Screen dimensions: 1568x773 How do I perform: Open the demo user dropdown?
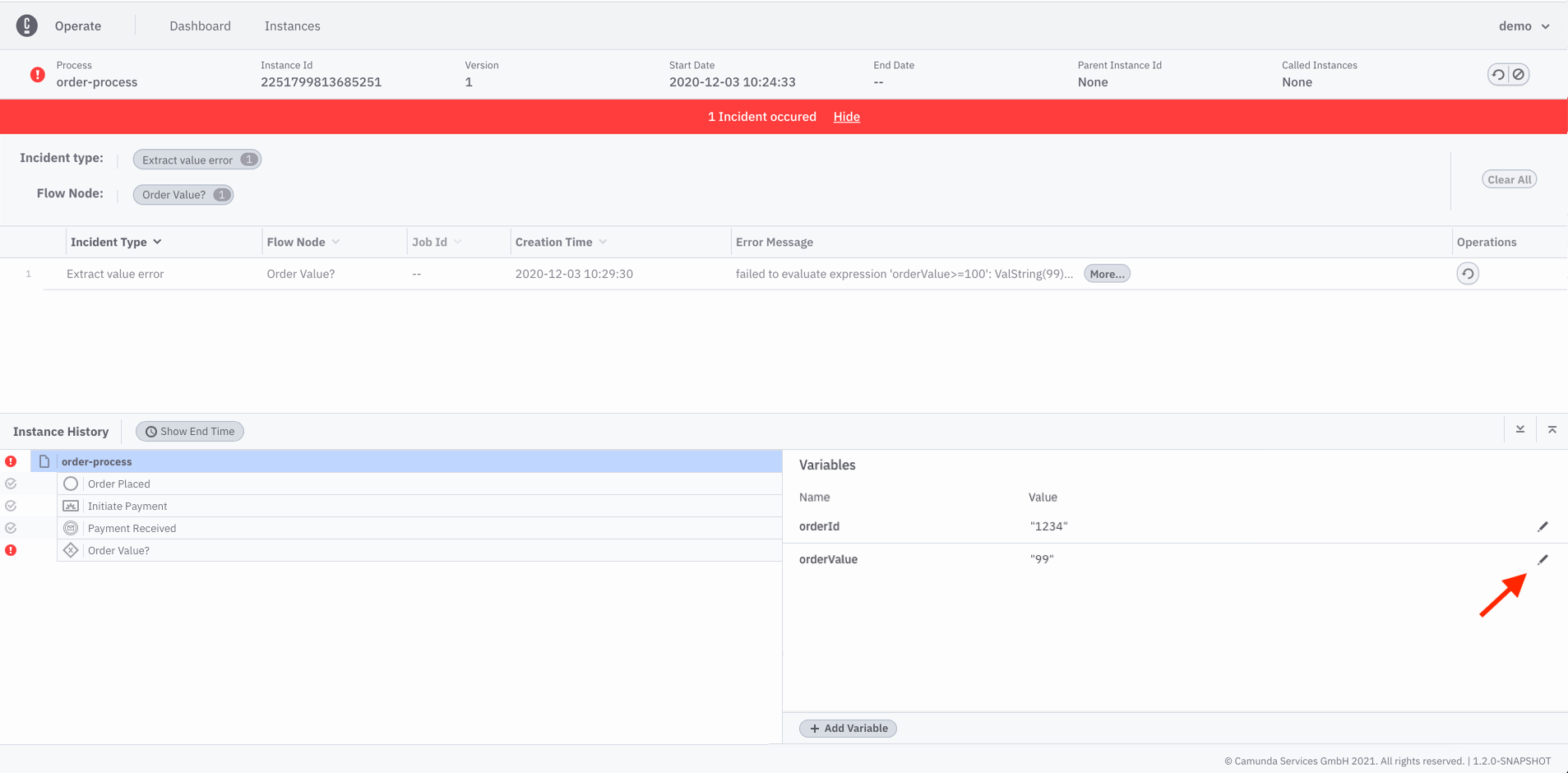pos(1523,26)
